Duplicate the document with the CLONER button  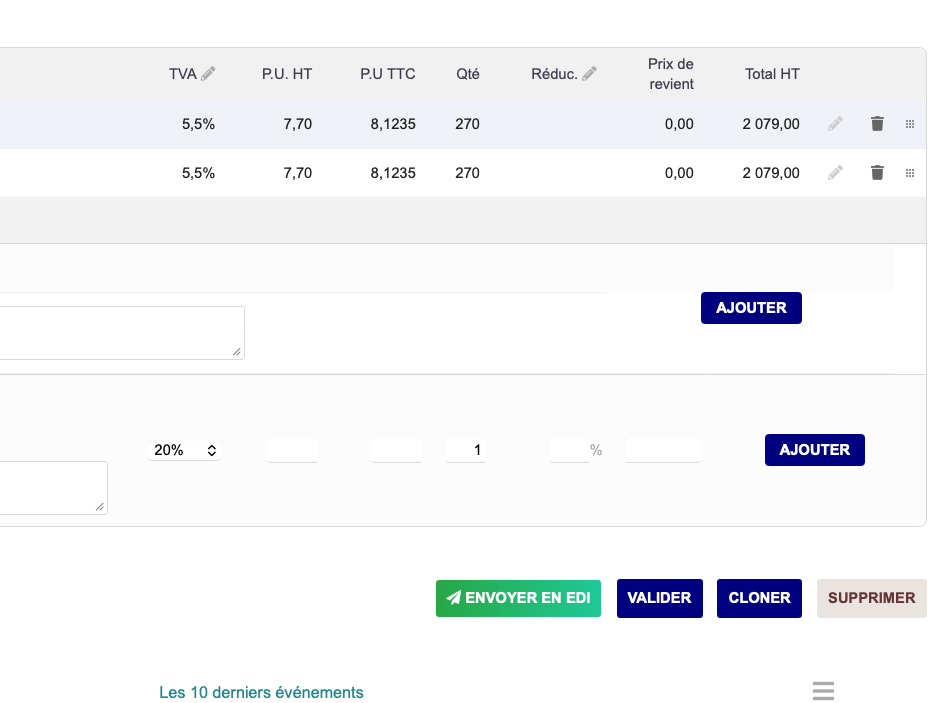[759, 598]
